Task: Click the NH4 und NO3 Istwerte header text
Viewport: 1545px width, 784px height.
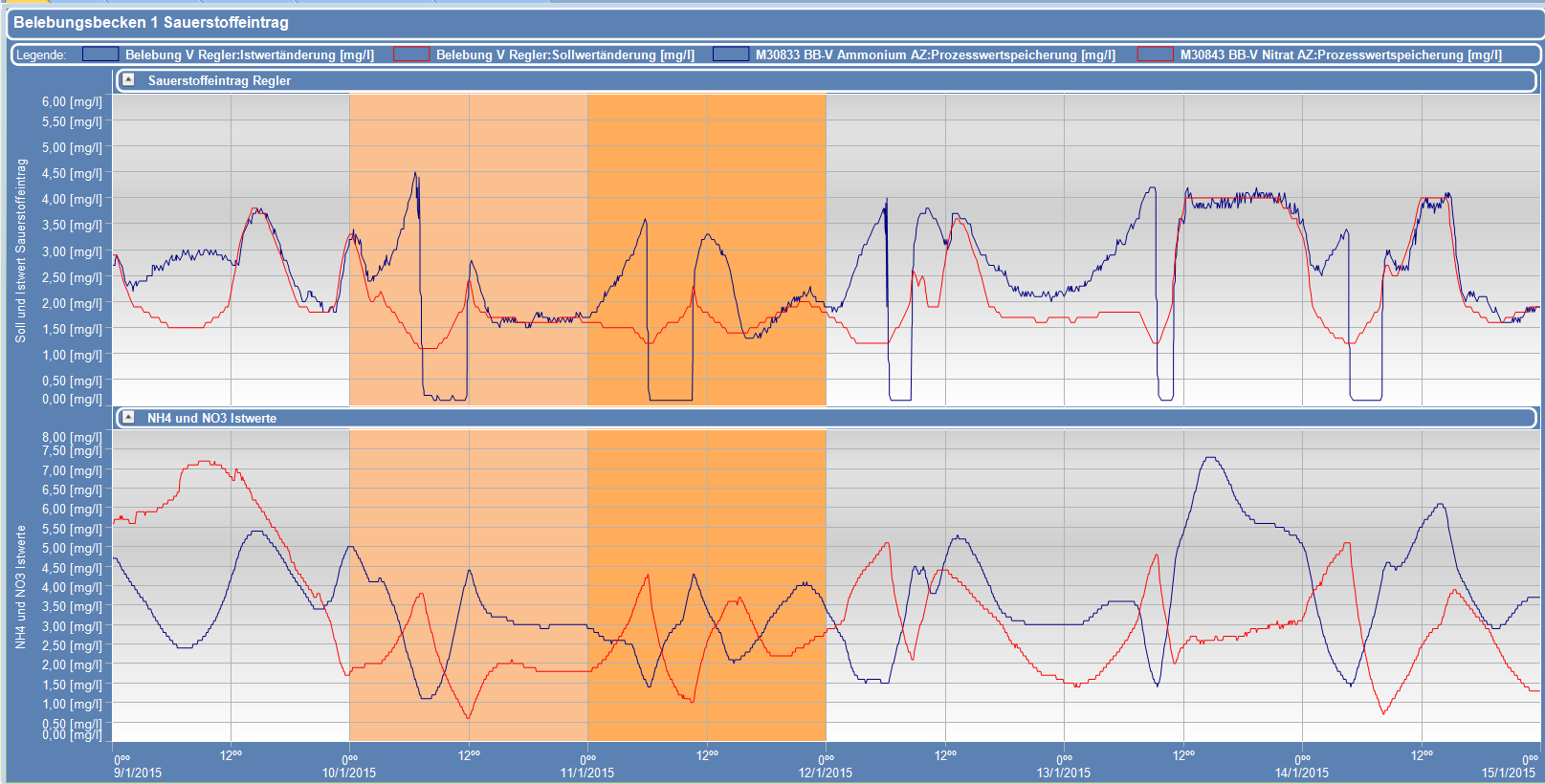Action: click(211, 418)
